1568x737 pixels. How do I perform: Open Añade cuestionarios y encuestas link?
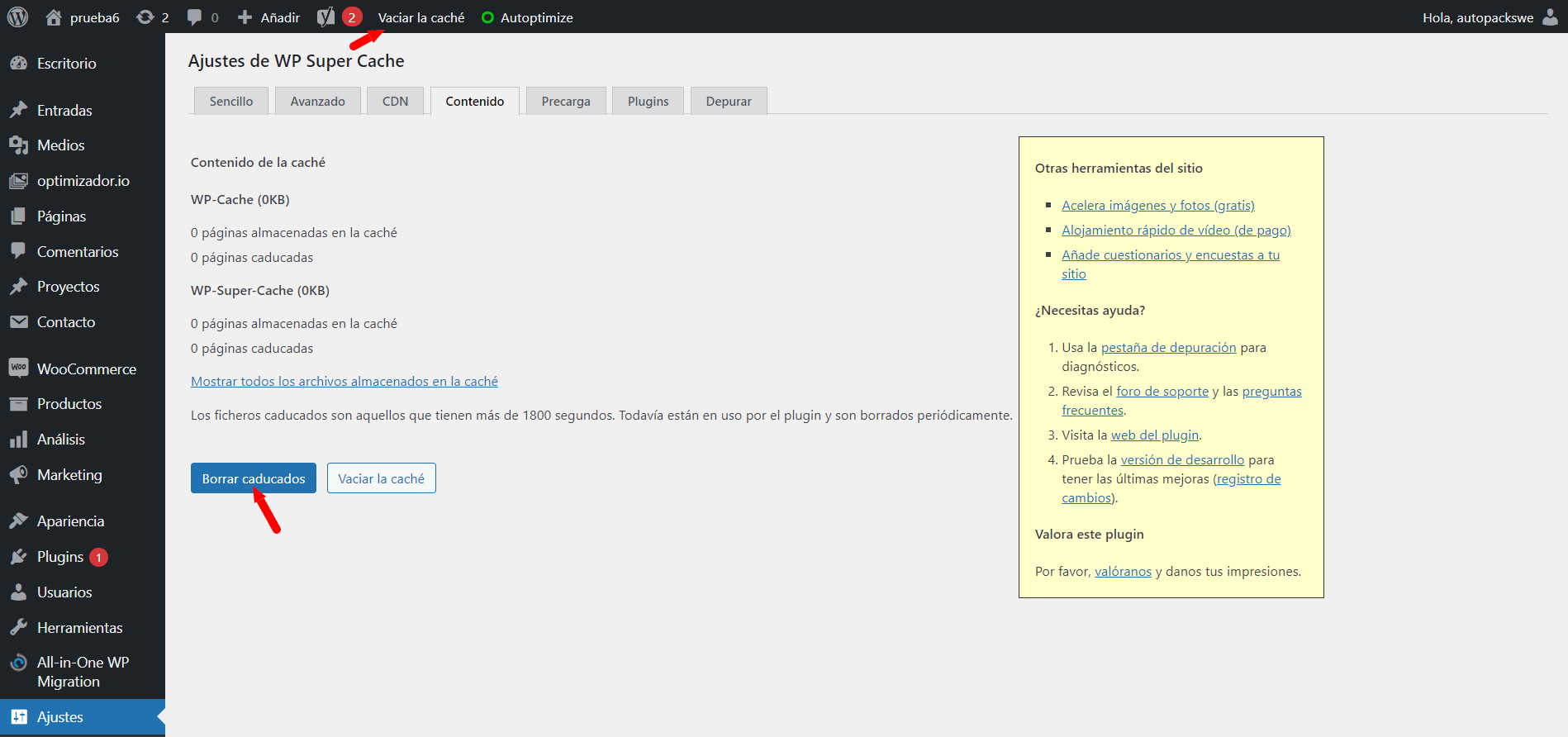pyautogui.click(x=1171, y=264)
